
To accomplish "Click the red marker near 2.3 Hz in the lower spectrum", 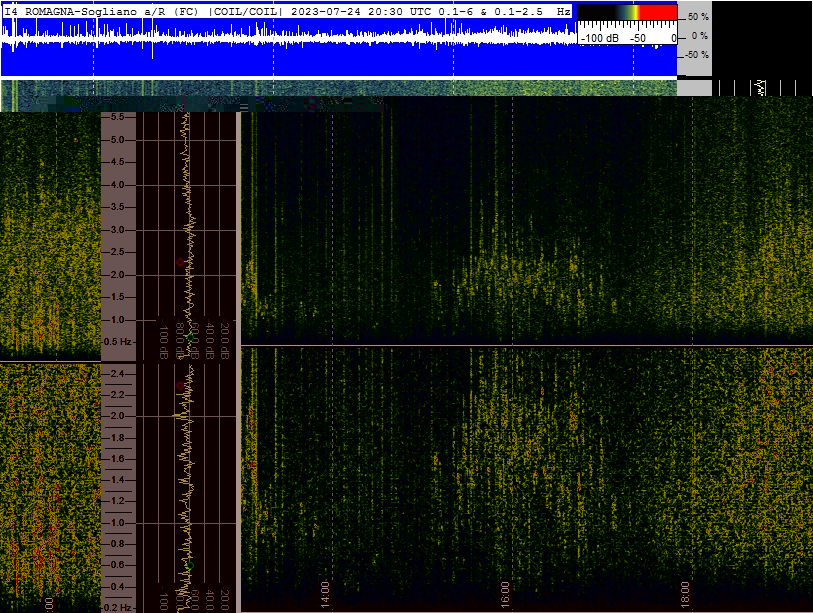I will [x=180, y=386].
